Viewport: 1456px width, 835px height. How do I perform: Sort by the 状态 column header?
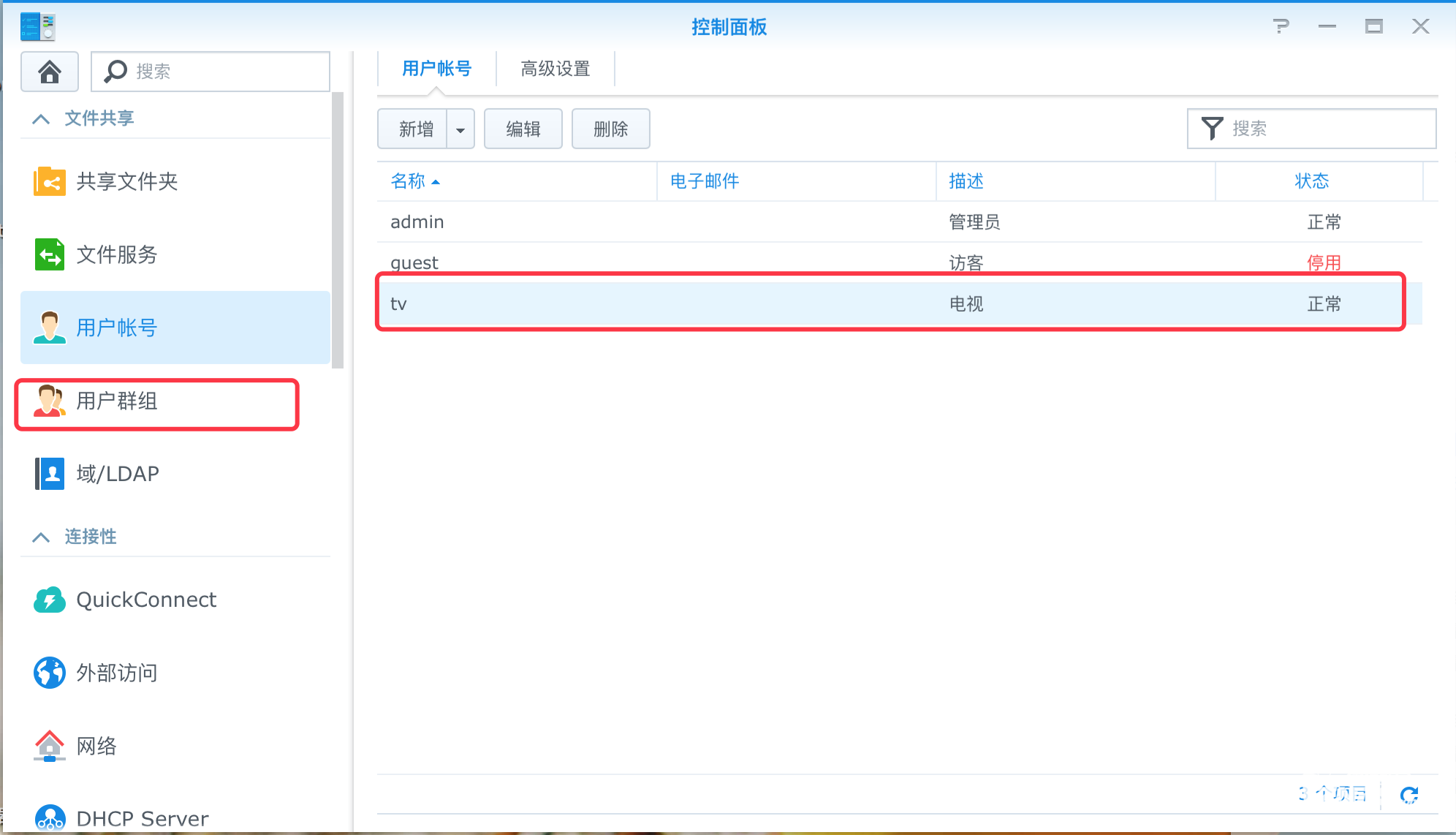(1319, 181)
